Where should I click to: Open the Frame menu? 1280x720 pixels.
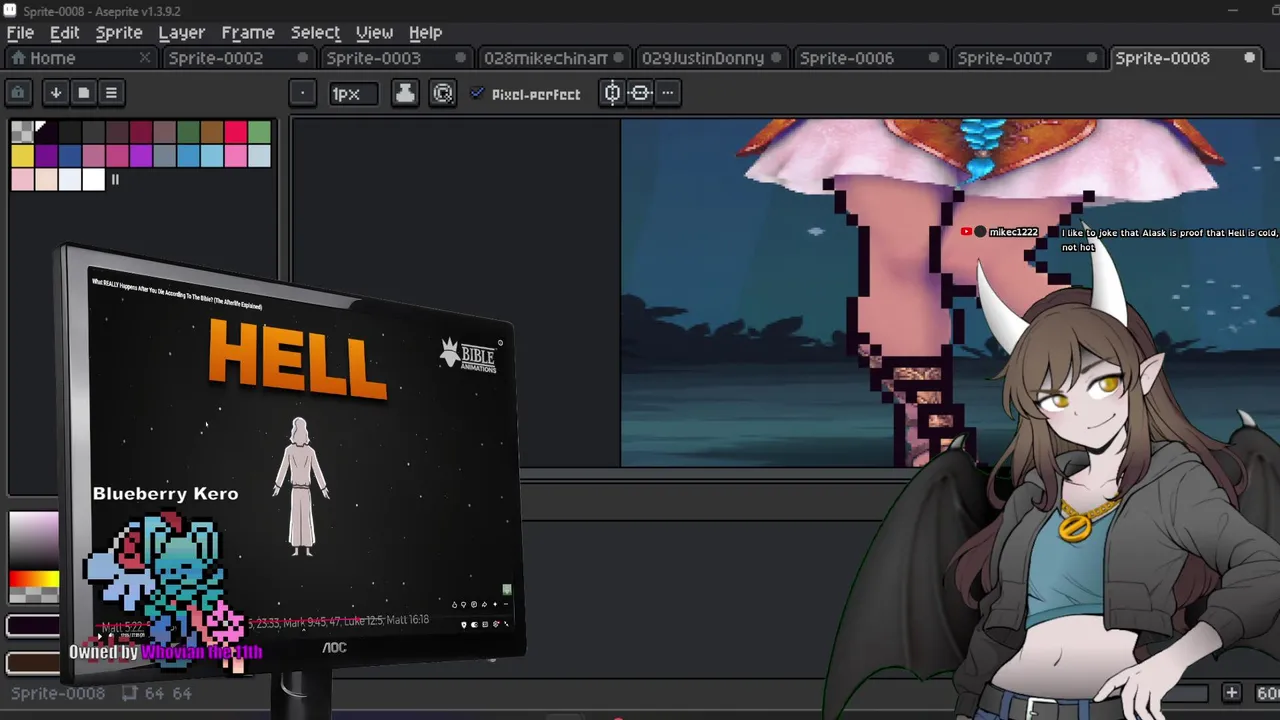pos(248,32)
